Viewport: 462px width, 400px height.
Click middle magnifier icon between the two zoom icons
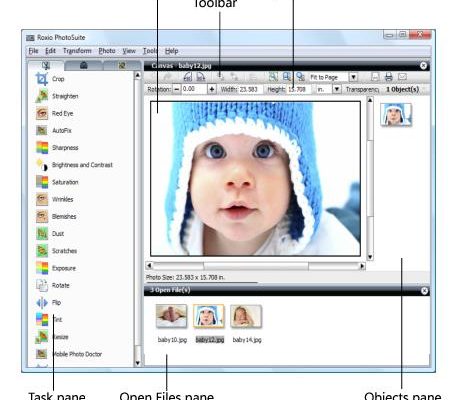[x=287, y=77]
